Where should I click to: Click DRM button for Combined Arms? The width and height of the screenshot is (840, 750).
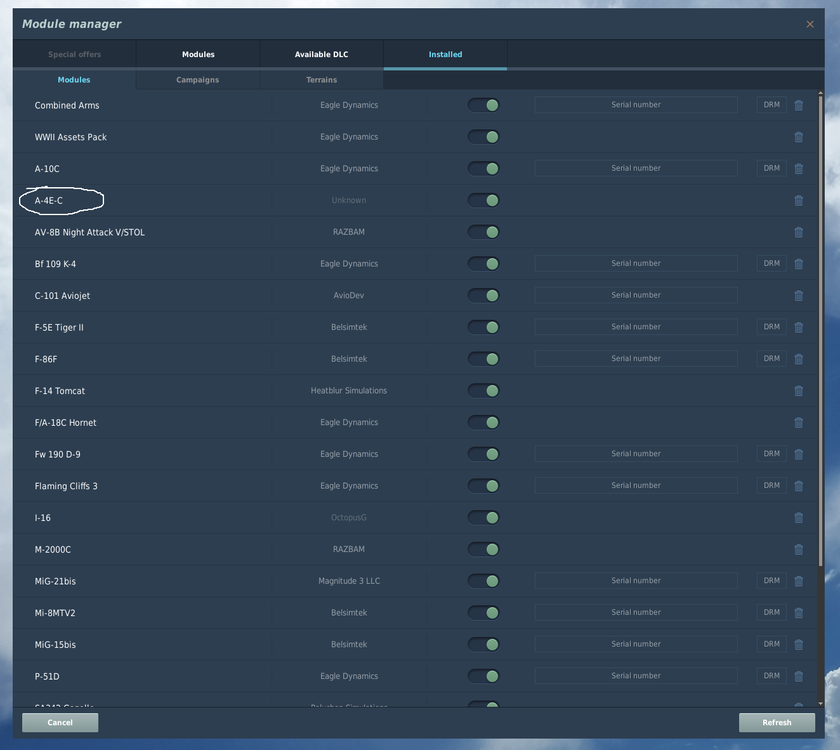click(x=771, y=104)
